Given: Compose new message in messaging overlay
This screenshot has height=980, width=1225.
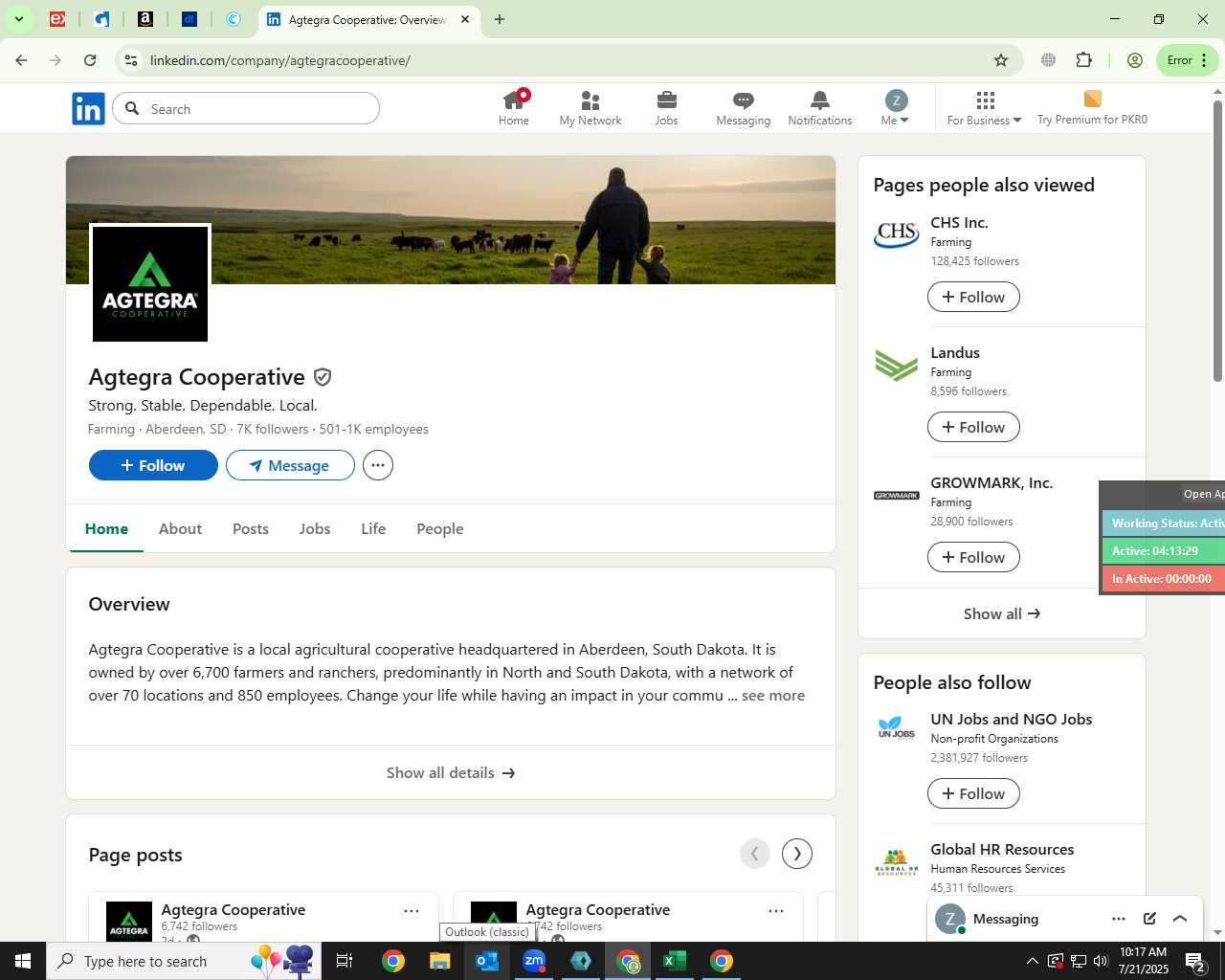Looking at the screenshot, I should 1149,919.
